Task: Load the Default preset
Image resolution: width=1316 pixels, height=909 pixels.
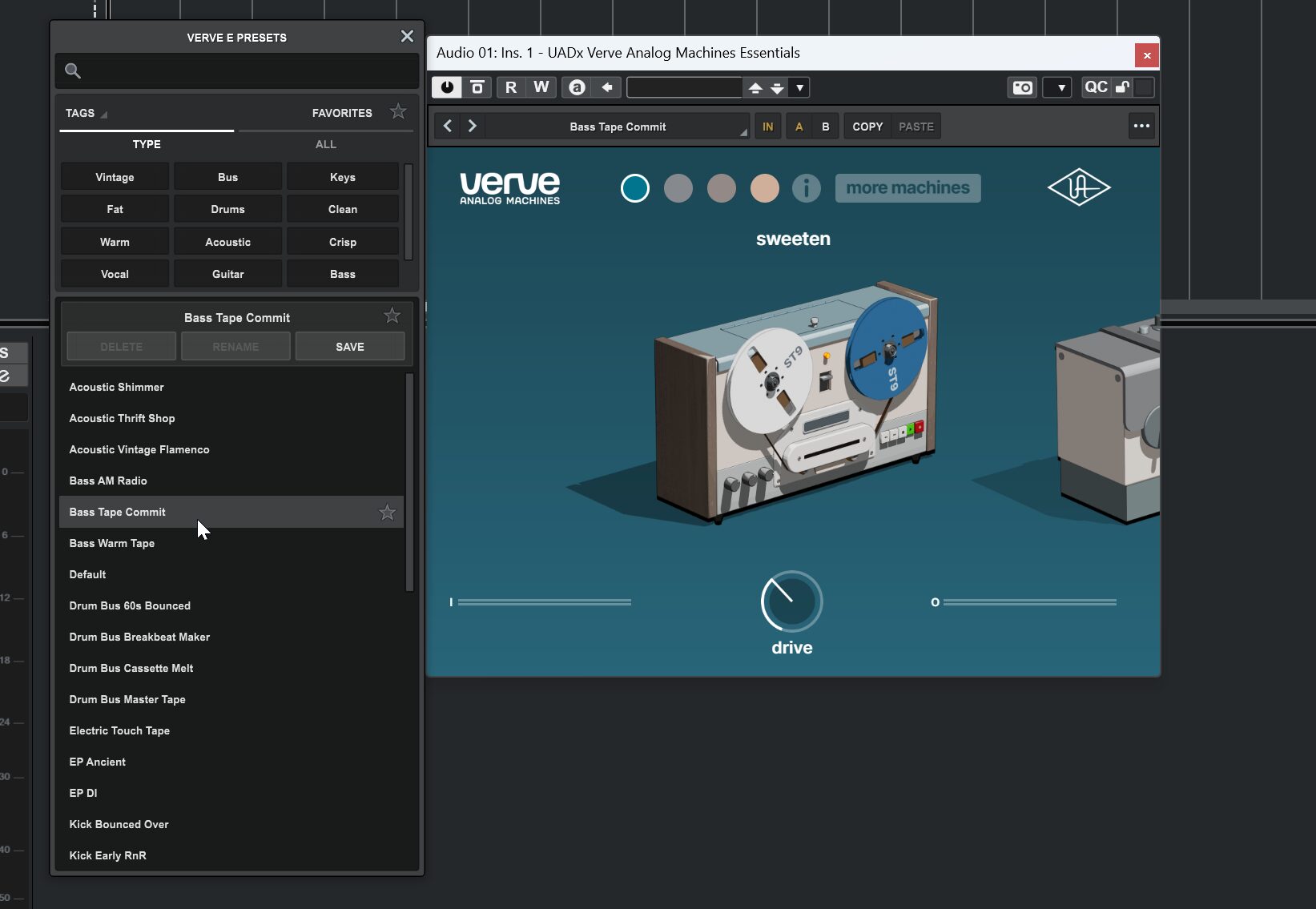Action: tap(231, 574)
